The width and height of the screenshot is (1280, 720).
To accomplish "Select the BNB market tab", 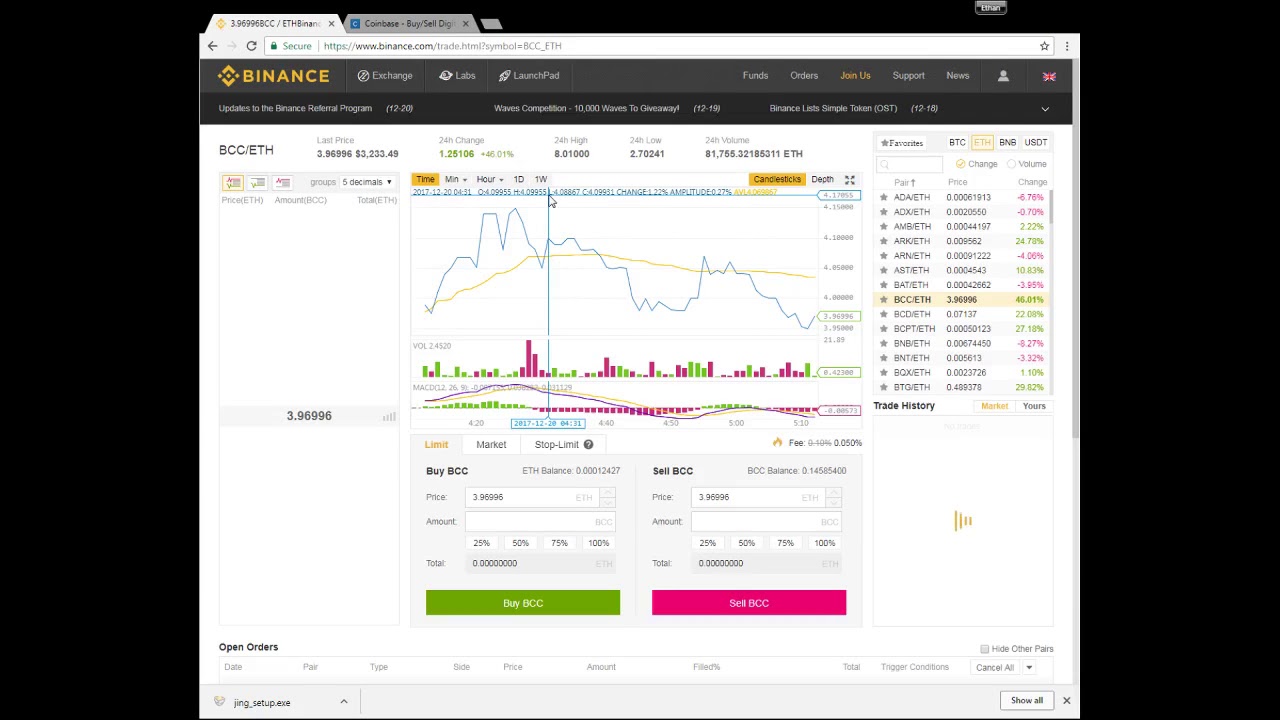I will (x=1007, y=143).
